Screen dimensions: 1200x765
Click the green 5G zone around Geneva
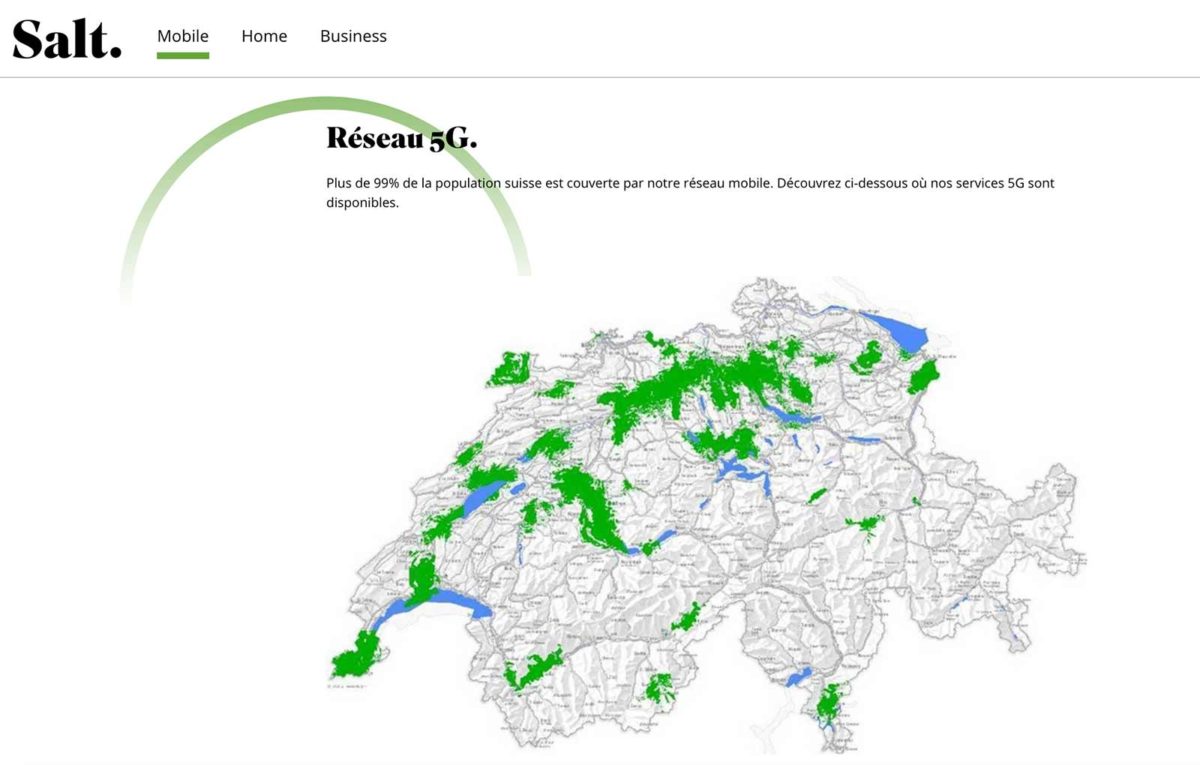[355, 660]
